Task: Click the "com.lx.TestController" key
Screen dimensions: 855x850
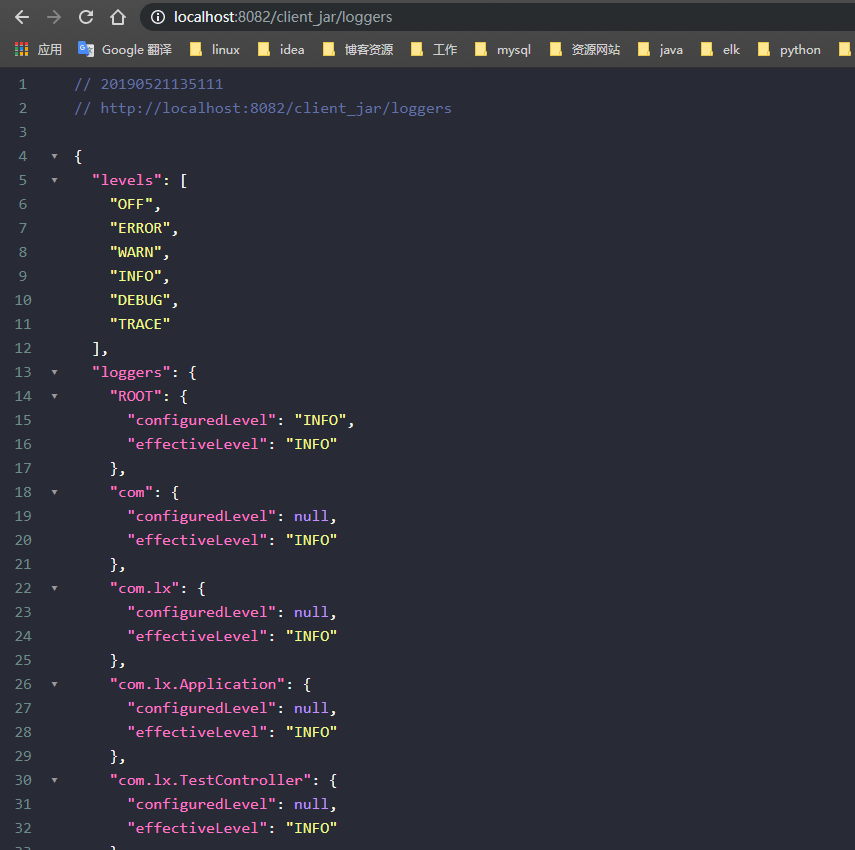Action: [210, 780]
